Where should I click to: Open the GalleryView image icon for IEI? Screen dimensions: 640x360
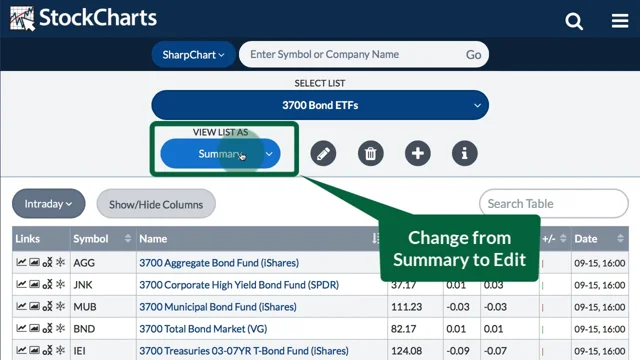tap(34, 350)
